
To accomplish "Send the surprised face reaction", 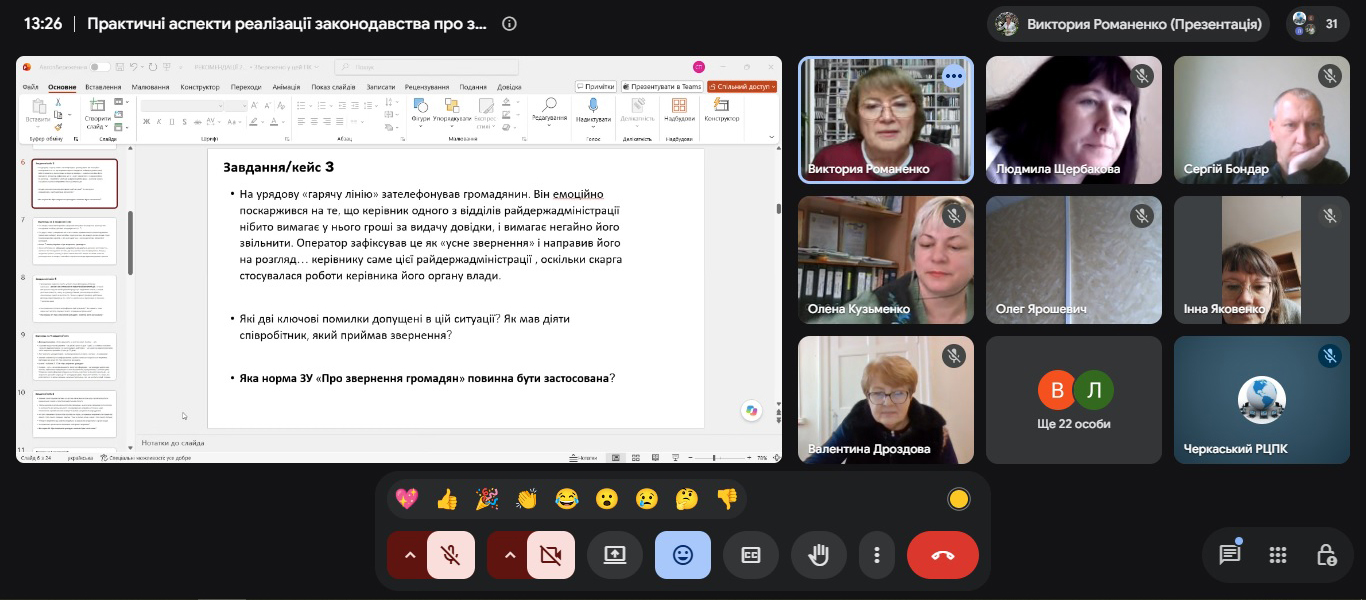I will (x=607, y=498).
